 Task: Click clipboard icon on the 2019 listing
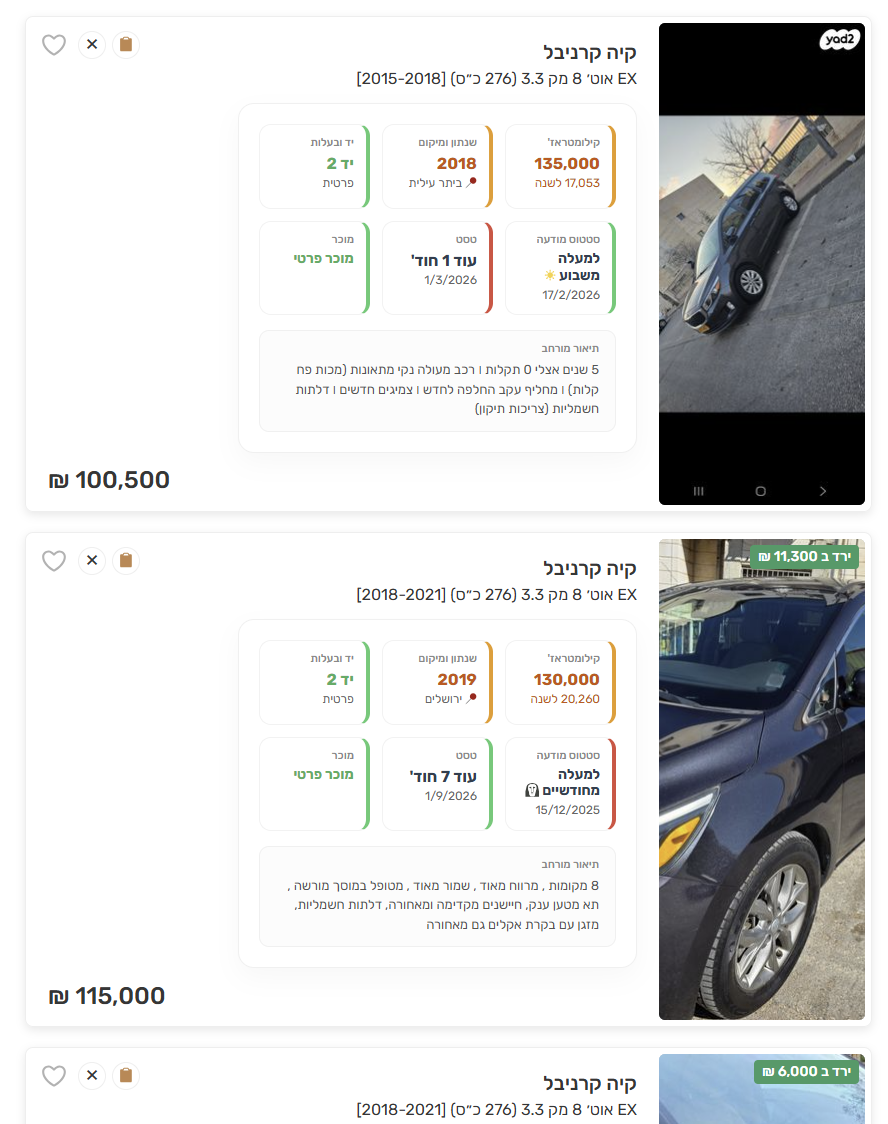tap(125, 561)
